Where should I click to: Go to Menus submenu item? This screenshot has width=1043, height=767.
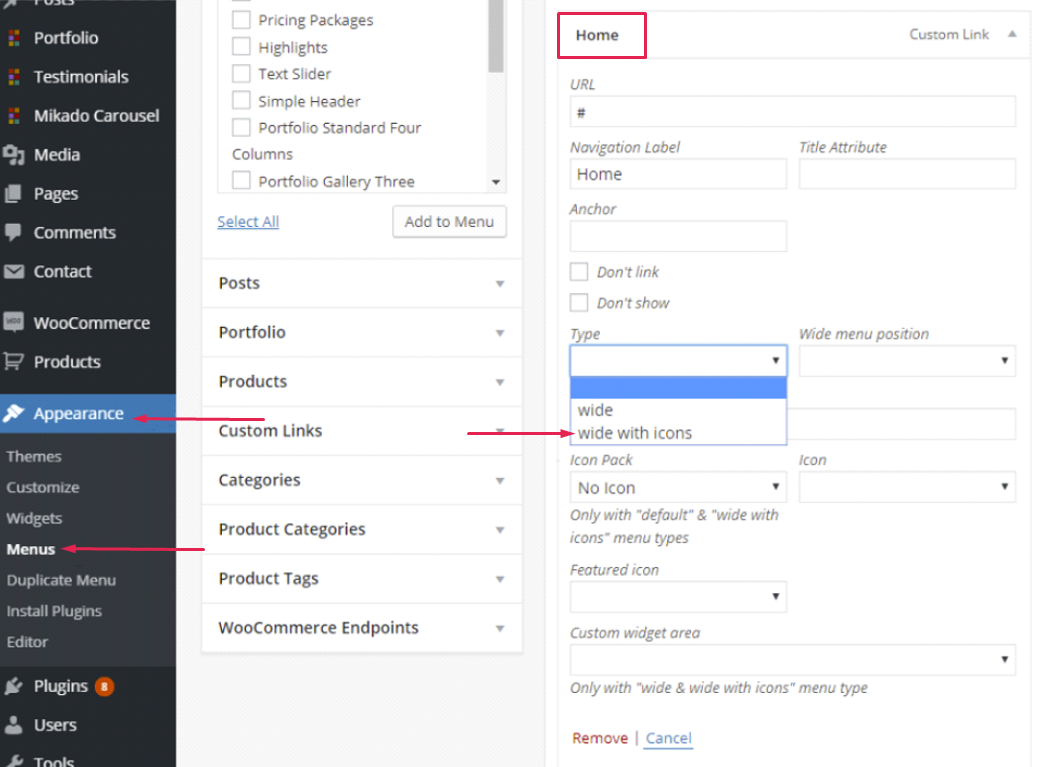tap(31, 549)
